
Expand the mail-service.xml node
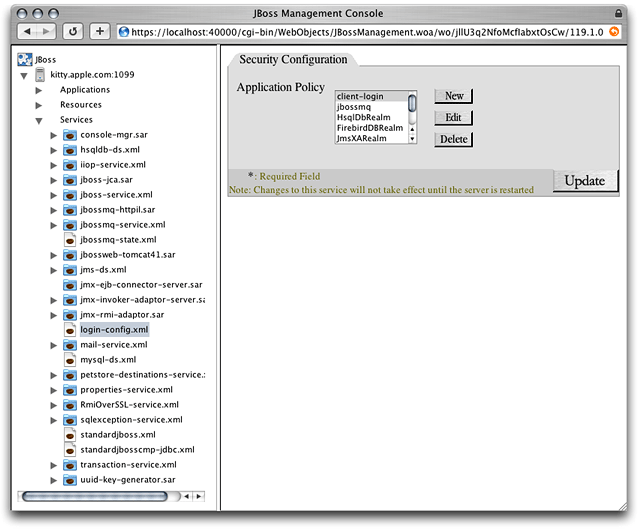[x=53, y=345]
